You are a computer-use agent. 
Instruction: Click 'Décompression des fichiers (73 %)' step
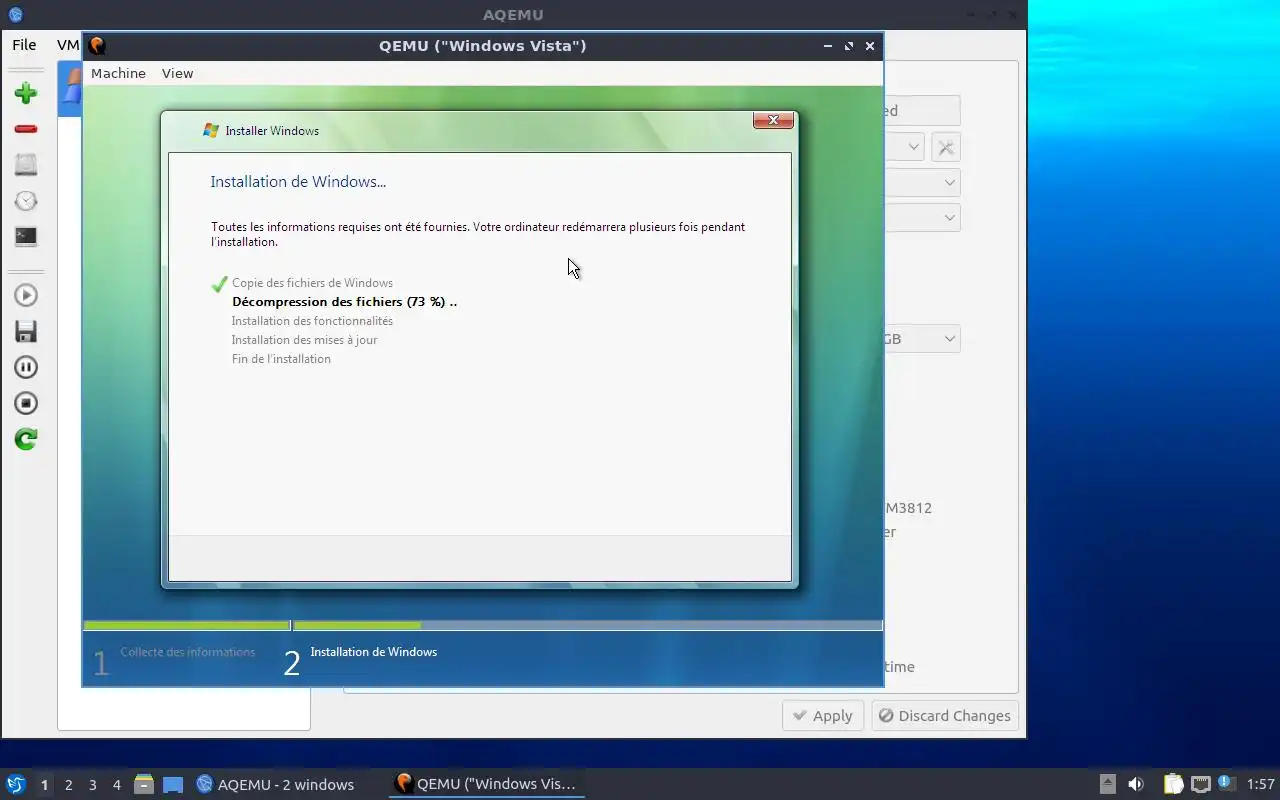(x=344, y=302)
